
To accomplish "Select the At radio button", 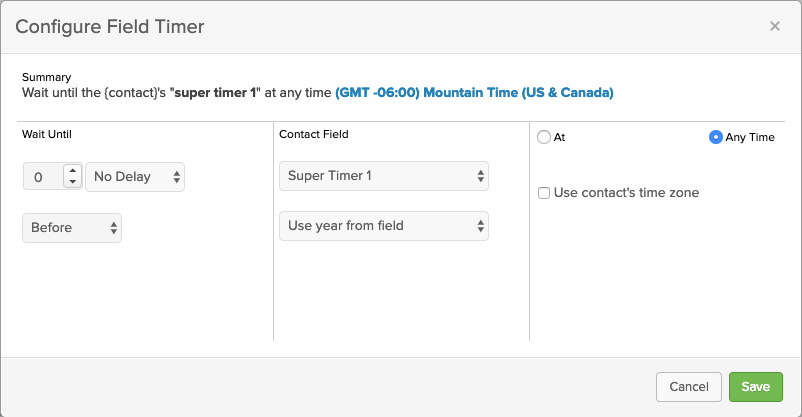I will tap(544, 138).
